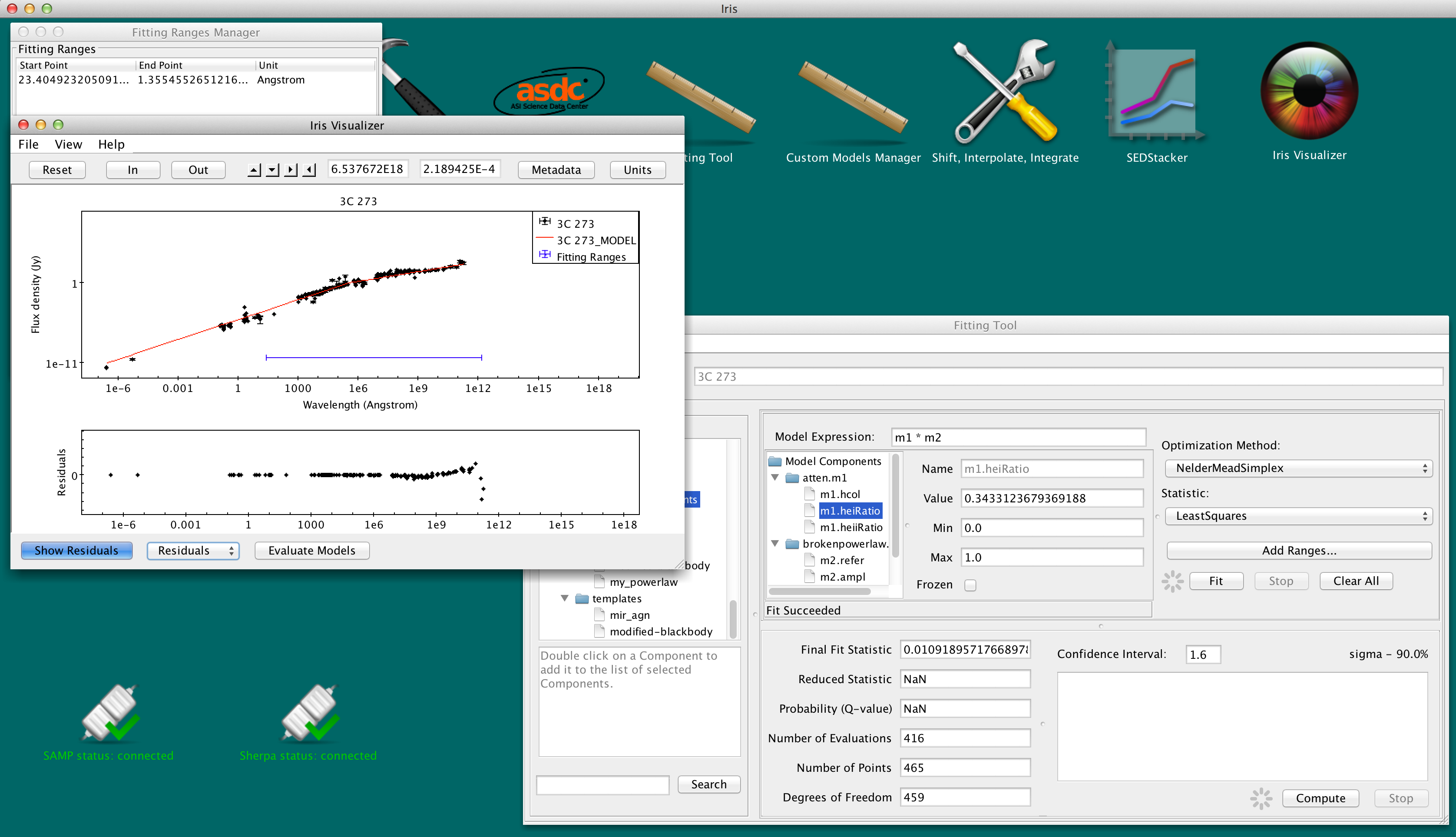Select the m2.refer parameter

pos(842,560)
